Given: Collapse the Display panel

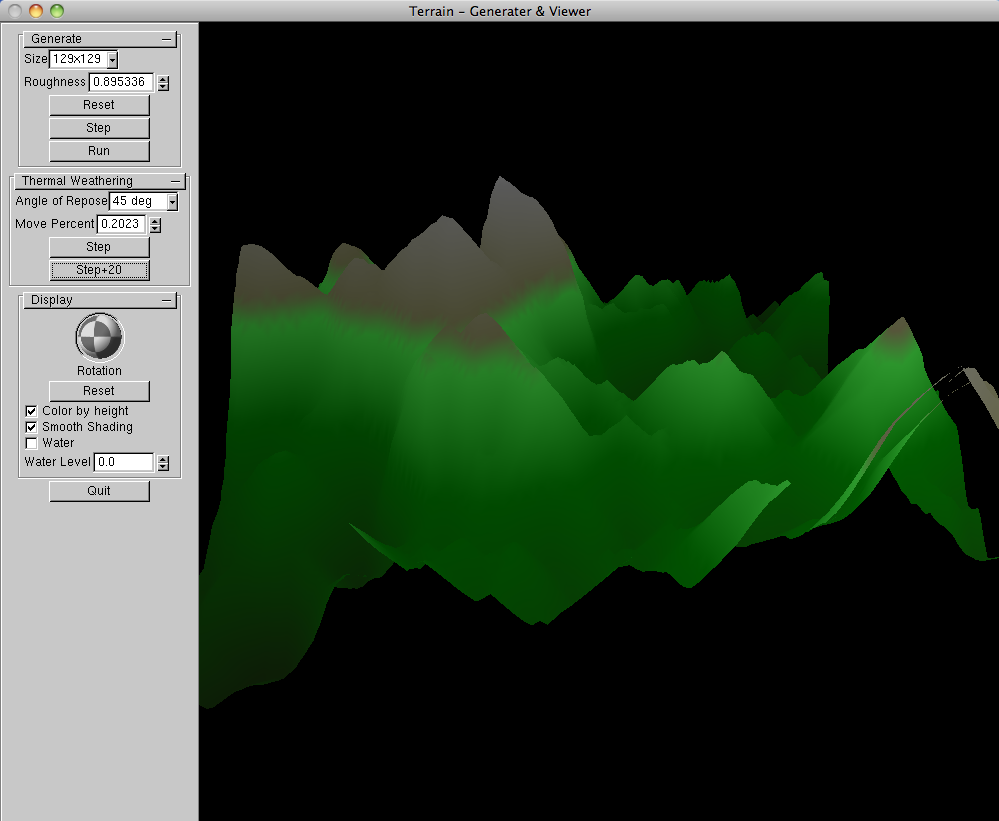Looking at the screenshot, I should click(x=168, y=300).
